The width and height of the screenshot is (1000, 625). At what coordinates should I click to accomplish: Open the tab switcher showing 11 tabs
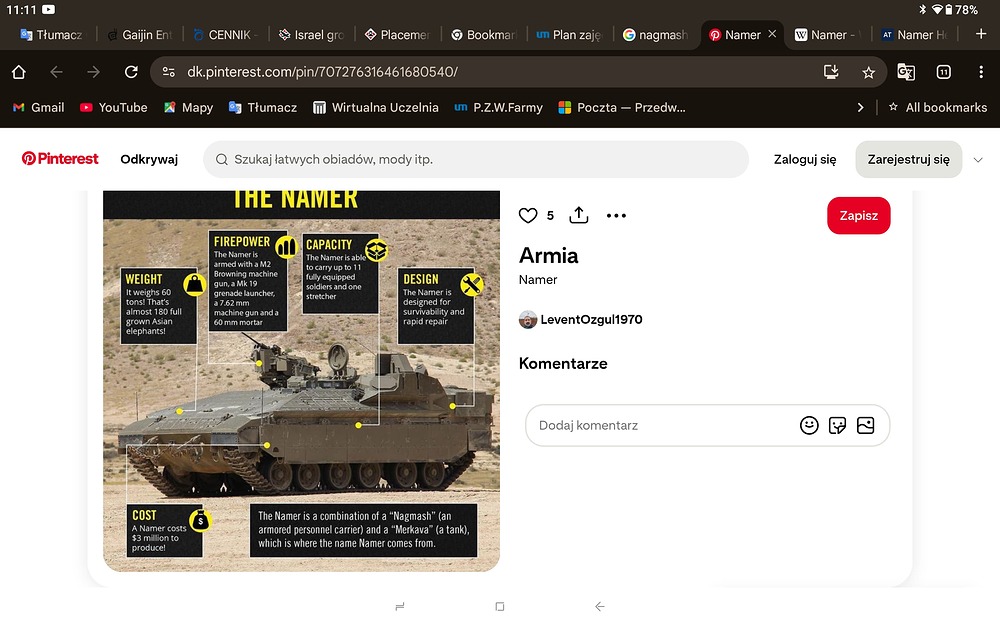tap(943, 72)
